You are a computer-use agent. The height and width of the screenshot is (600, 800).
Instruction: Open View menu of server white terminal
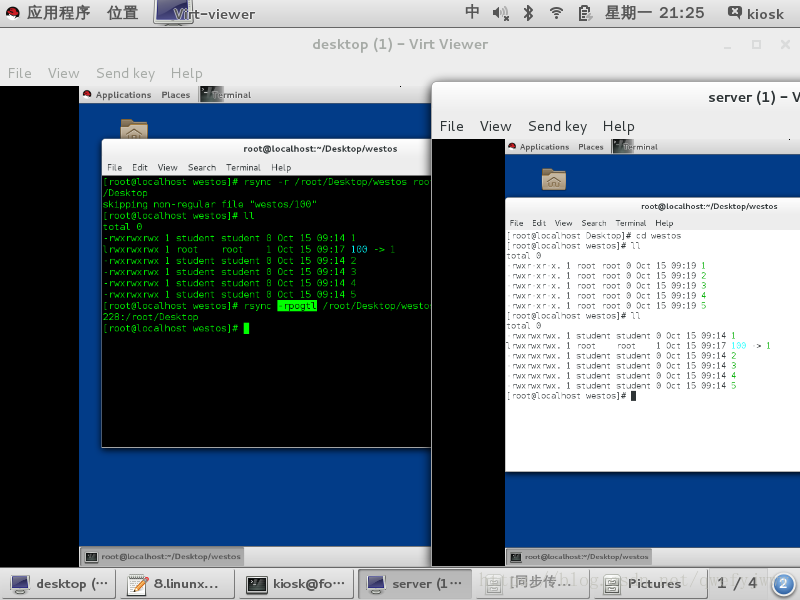click(x=563, y=223)
